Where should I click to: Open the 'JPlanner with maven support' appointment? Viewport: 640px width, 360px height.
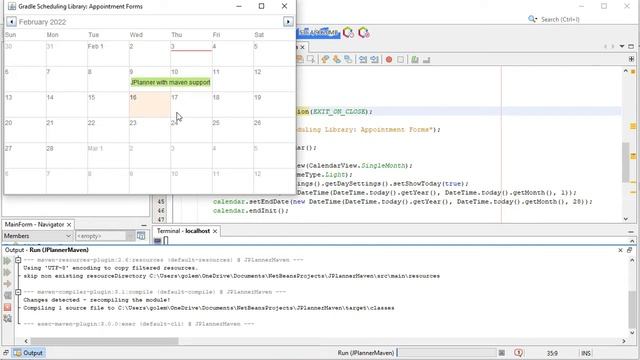[x=171, y=82]
